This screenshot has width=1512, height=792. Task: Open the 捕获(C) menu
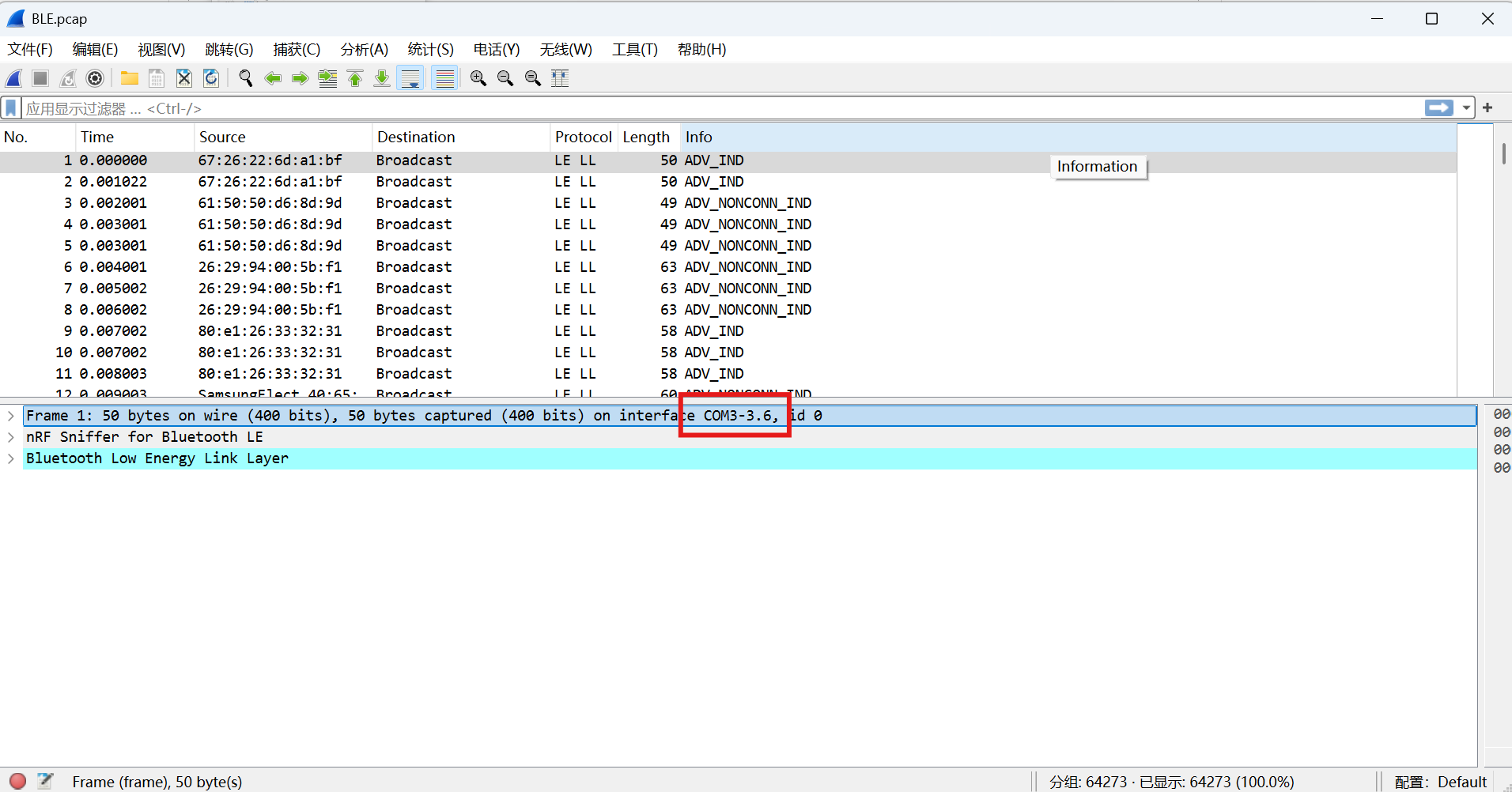coord(297,50)
